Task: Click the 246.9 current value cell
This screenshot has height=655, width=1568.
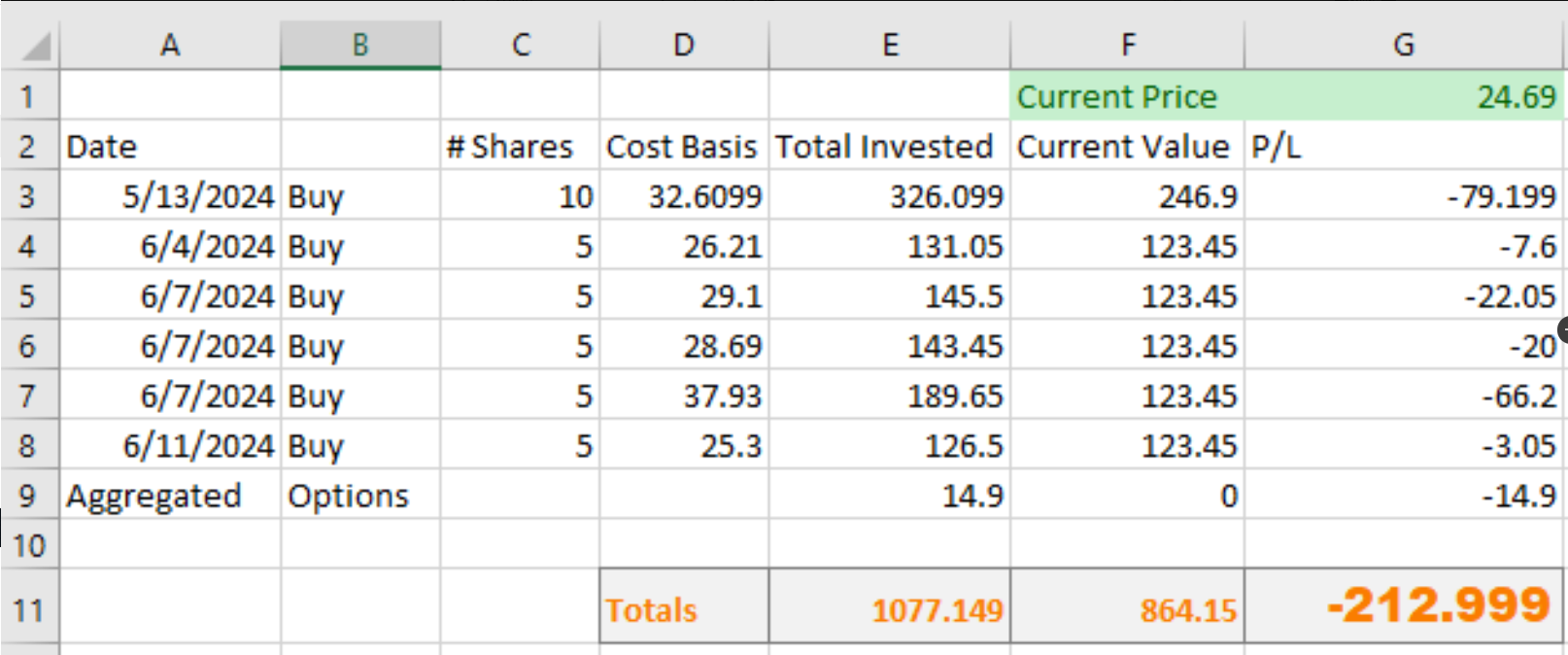Action: coord(1128,196)
